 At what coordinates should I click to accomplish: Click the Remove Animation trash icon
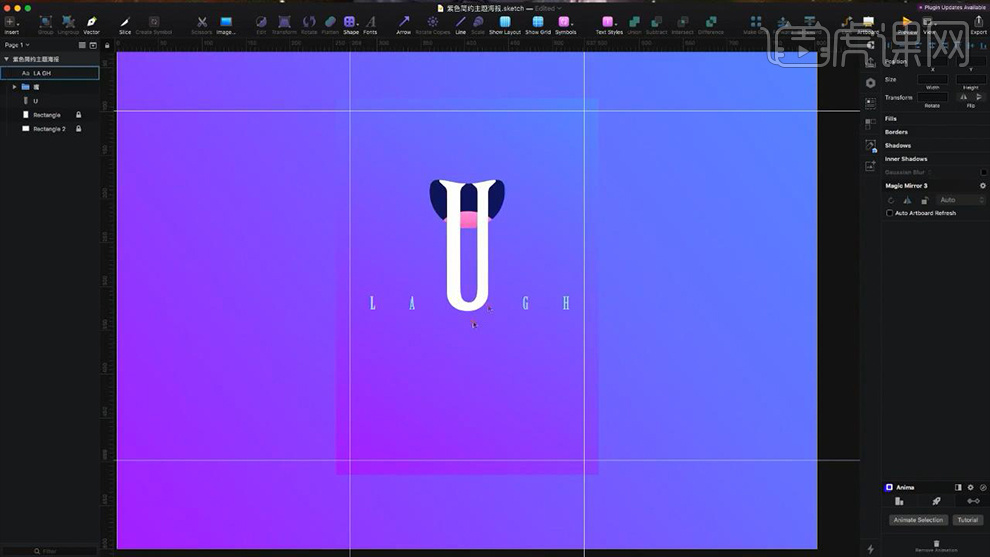point(936,543)
